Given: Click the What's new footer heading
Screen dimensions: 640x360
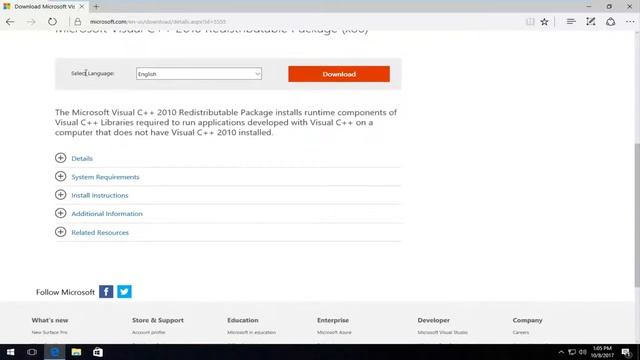Looking at the screenshot, I should (50, 320).
